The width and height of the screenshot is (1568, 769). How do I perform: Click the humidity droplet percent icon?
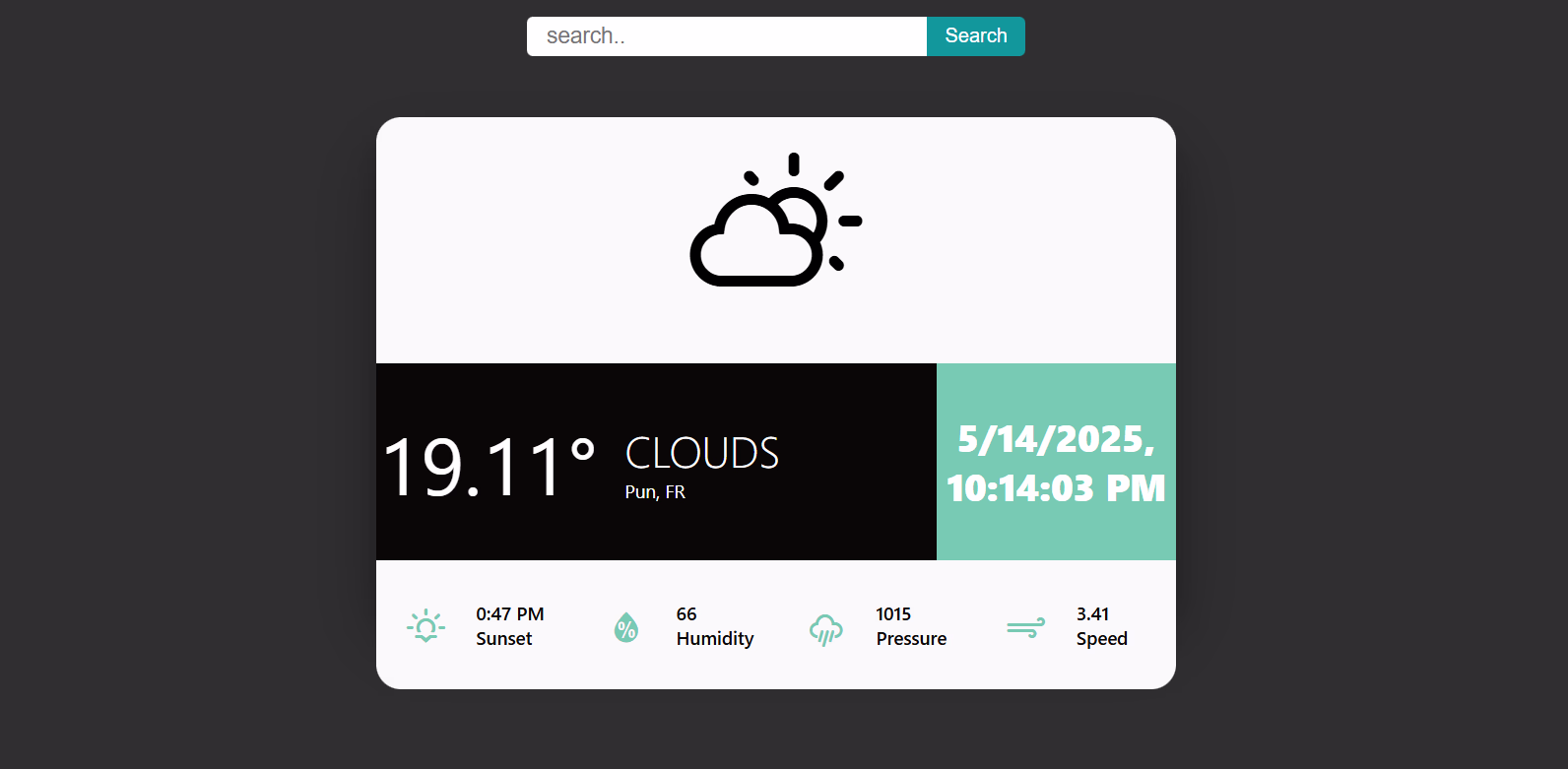coord(626,627)
